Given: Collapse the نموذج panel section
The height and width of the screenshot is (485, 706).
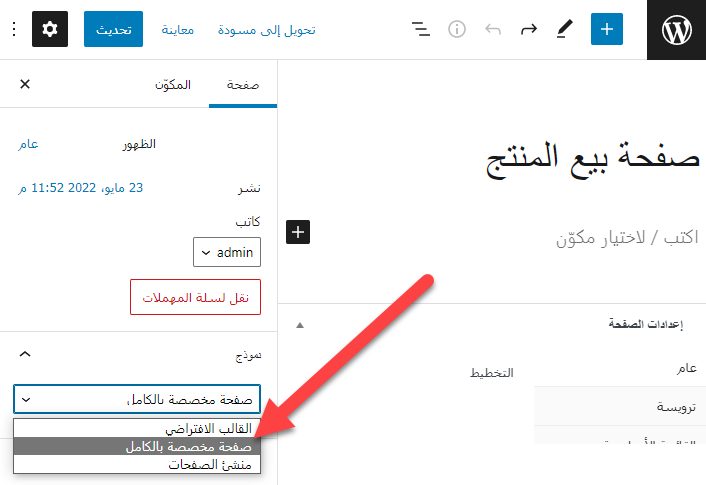Looking at the screenshot, I should pyautogui.click(x=26, y=354).
